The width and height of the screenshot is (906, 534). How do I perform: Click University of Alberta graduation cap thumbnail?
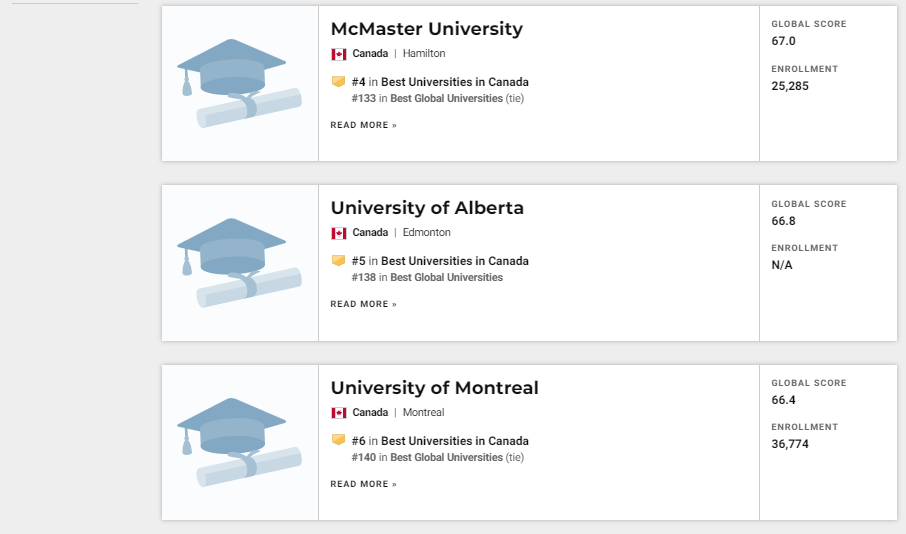point(240,263)
